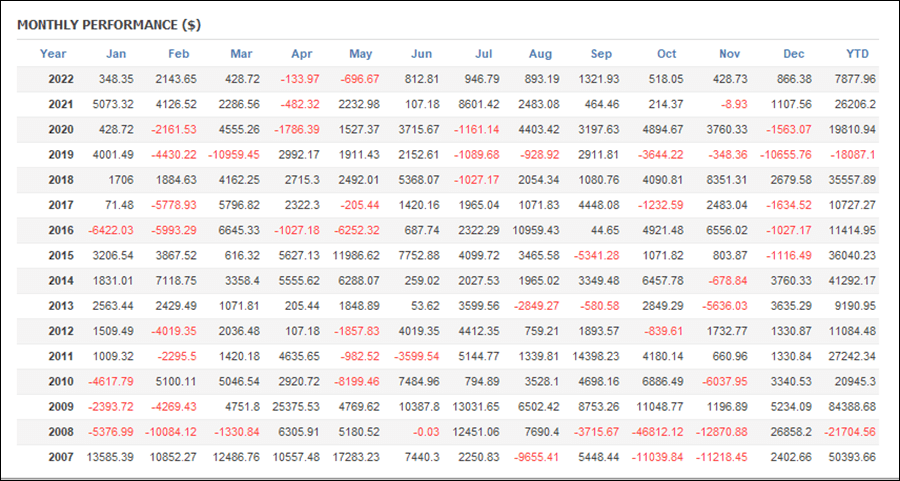Click the 2022 year row label
Image resolution: width=900 pixels, height=481 pixels.
click(61, 79)
